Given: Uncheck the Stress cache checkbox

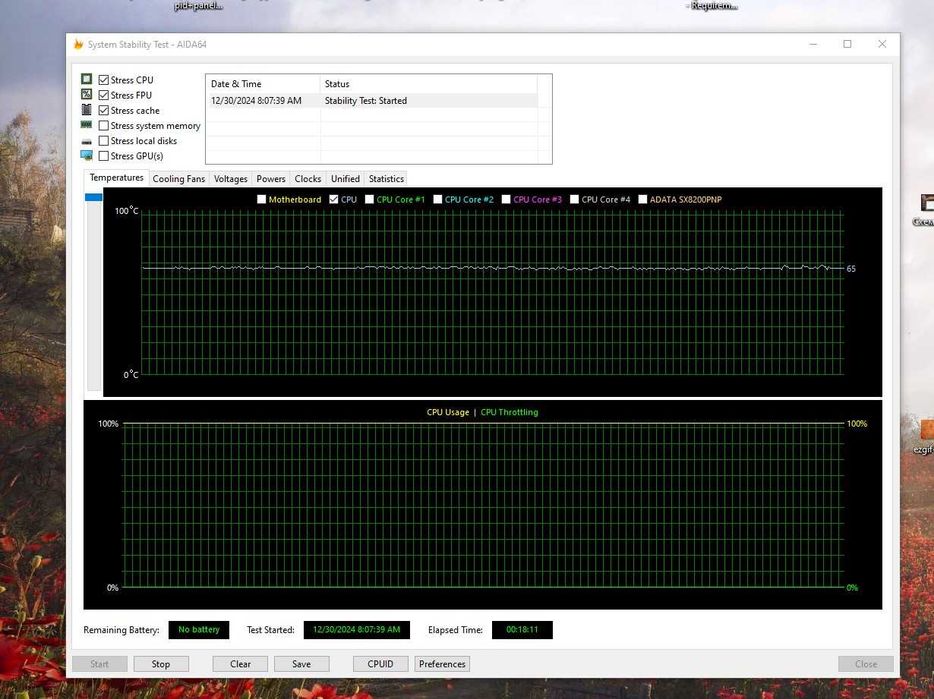Looking at the screenshot, I should [x=104, y=110].
